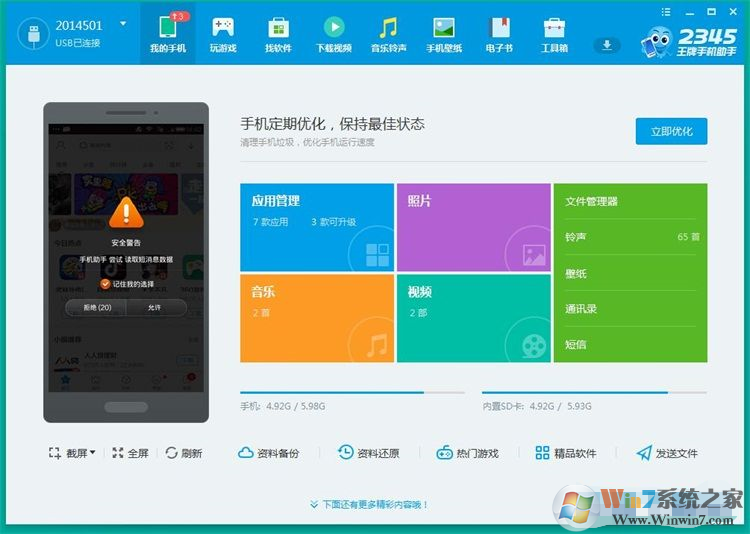Click the notification badge on 我的手机
Image resolution: width=750 pixels, height=534 pixels.
click(x=180, y=16)
